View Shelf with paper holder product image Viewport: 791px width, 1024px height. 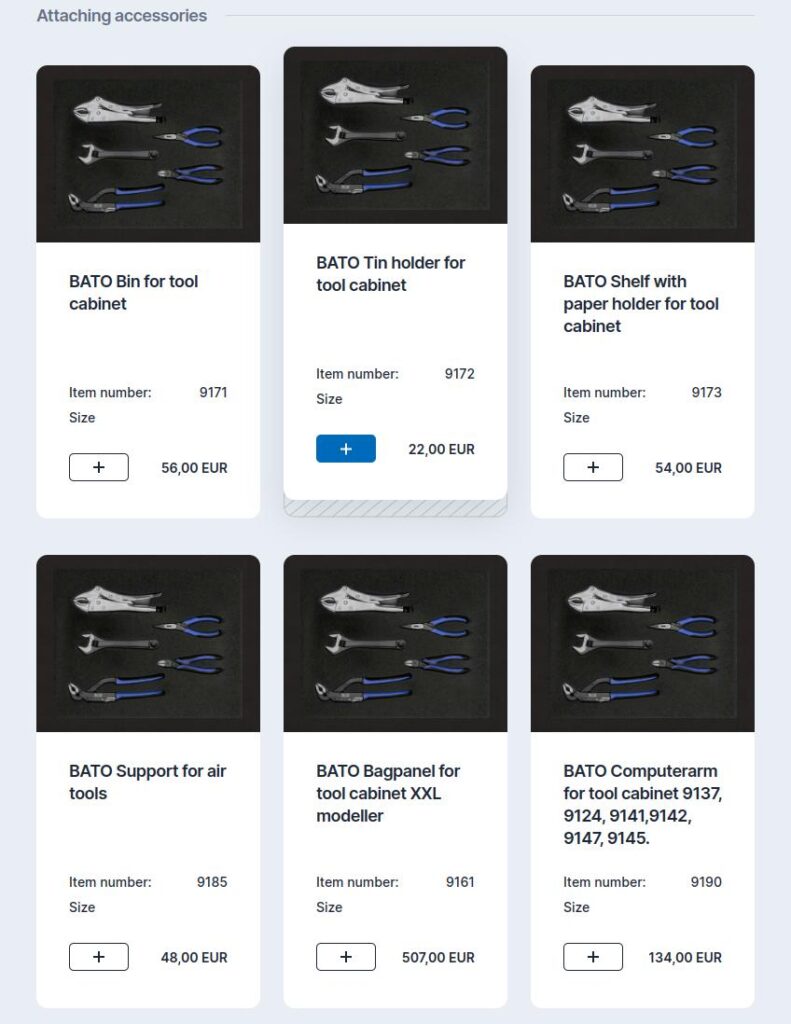(x=643, y=153)
